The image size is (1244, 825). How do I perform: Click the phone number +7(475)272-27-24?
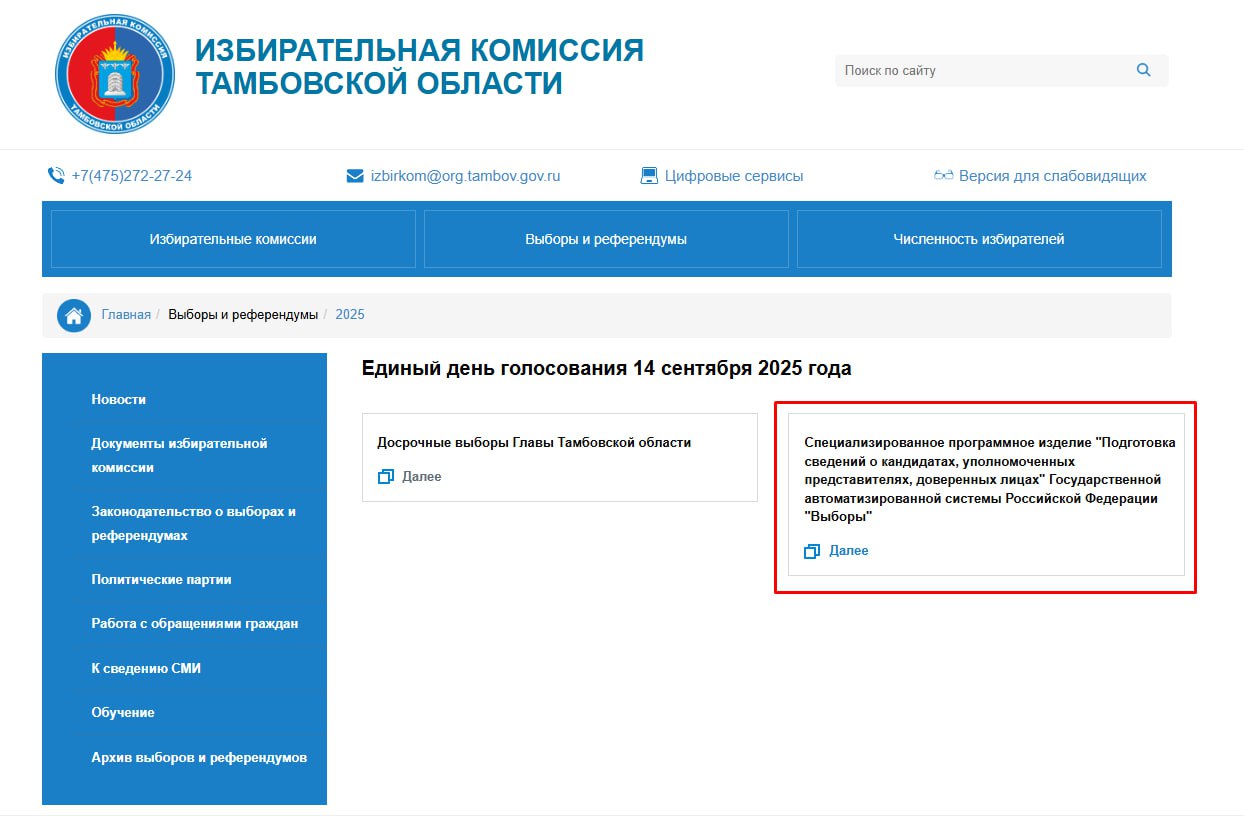coord(132,176)
